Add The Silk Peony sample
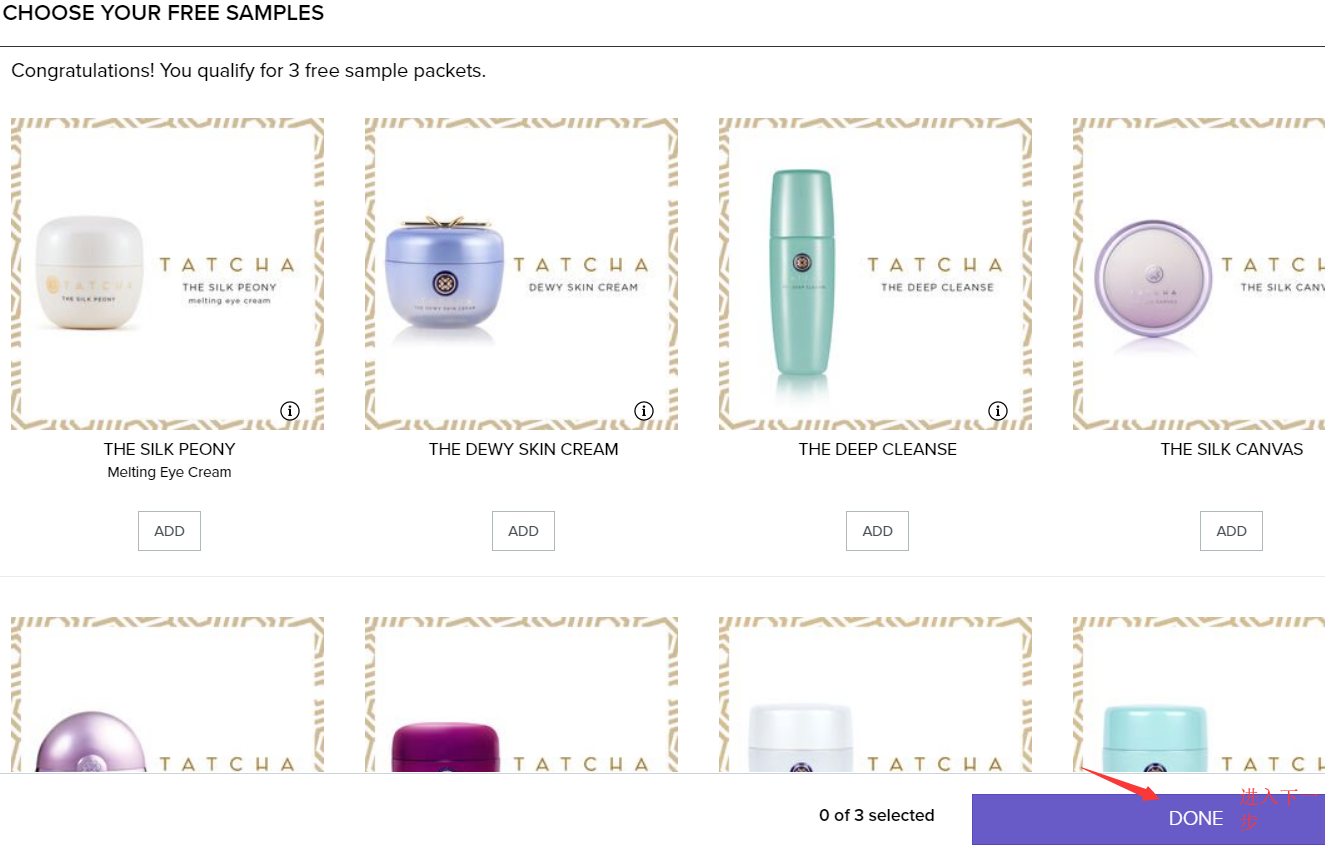1325x846 pixels. point(169,531)
